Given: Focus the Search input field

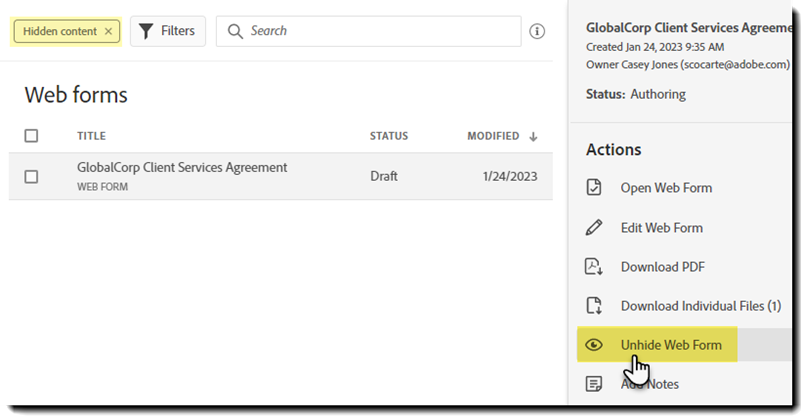Looking at the screenshot, I should click(380, 31).
